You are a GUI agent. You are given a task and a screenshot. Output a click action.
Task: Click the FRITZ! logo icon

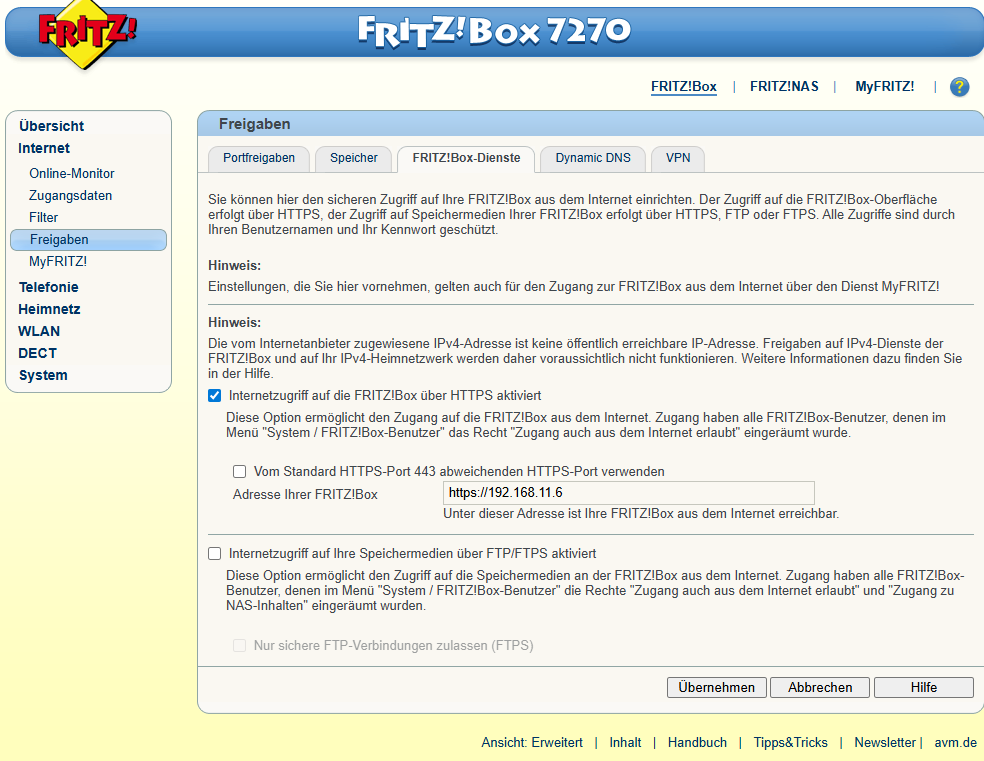click(x=87, y=35)
